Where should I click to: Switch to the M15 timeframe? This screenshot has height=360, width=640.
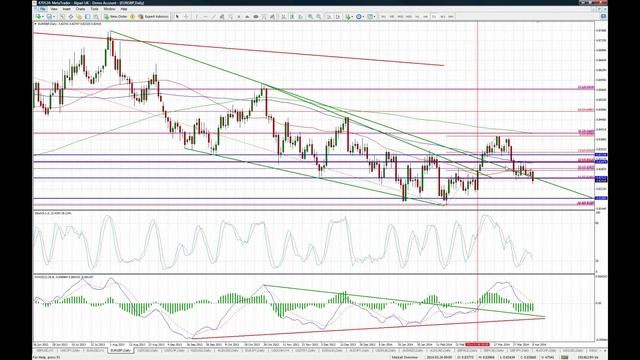tap(400, 17)
